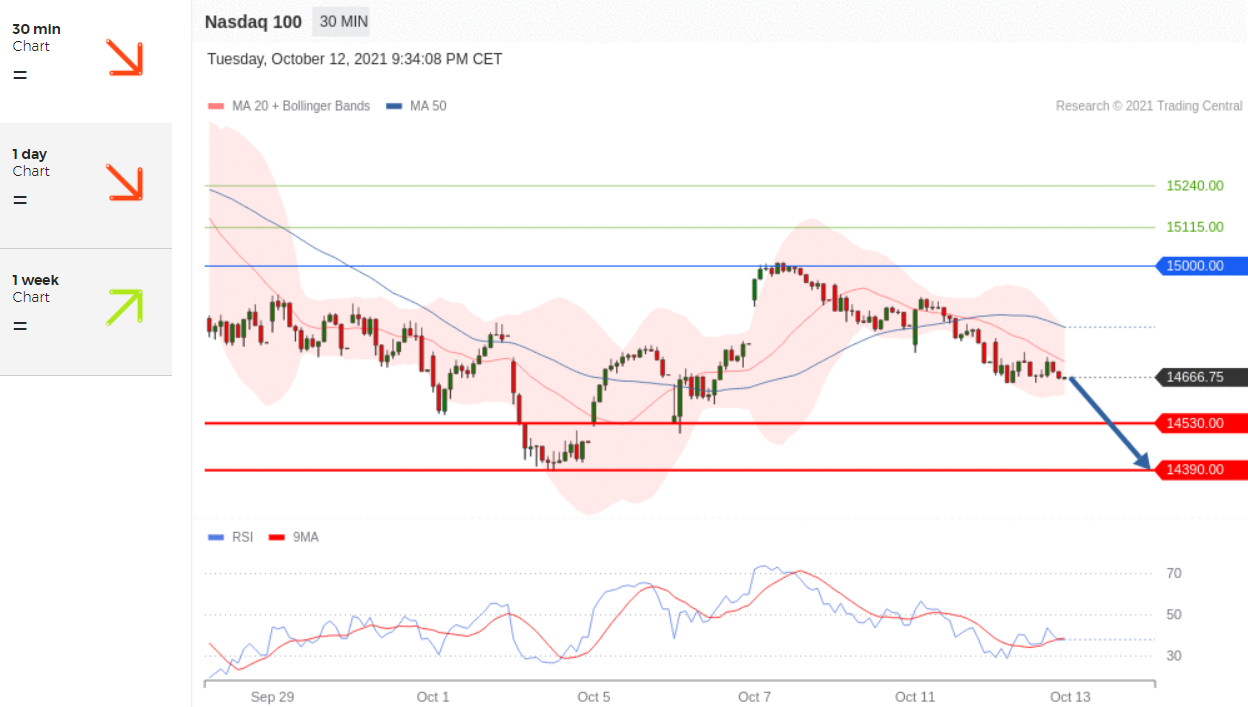Click the 15115.00 resistance label
1248x707 pixels.
pos(1195,227)
